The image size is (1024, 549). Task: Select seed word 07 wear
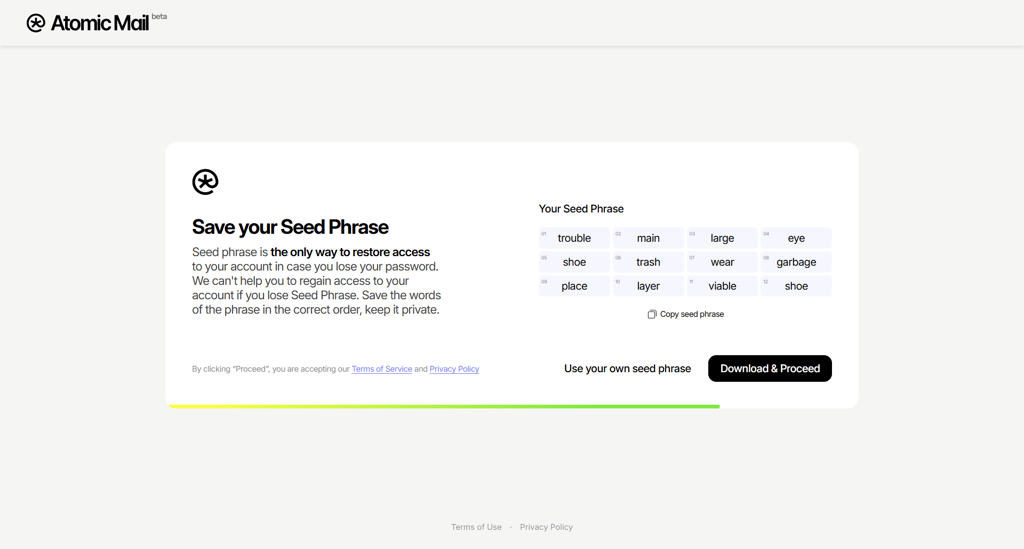(x=722, y=262)
